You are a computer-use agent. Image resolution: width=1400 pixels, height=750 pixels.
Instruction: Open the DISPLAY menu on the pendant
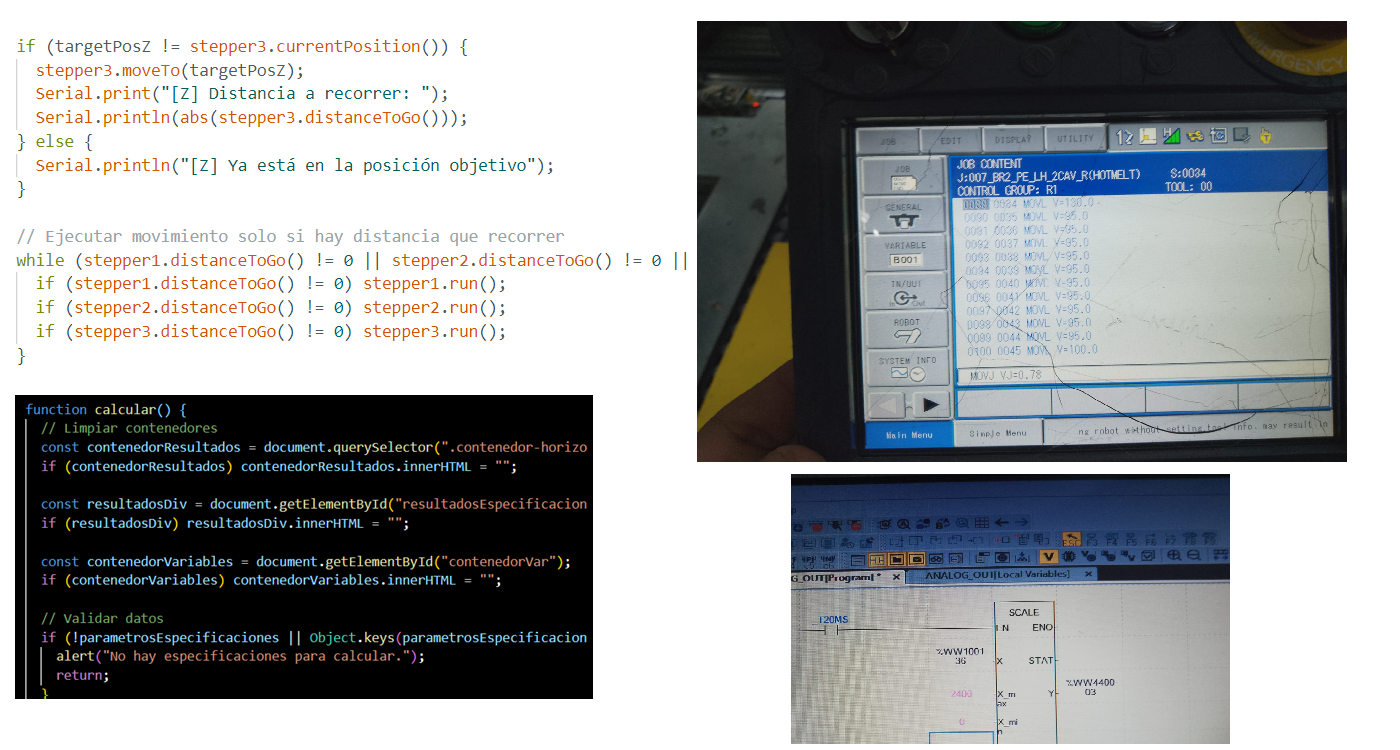[x=1012, y=140]
